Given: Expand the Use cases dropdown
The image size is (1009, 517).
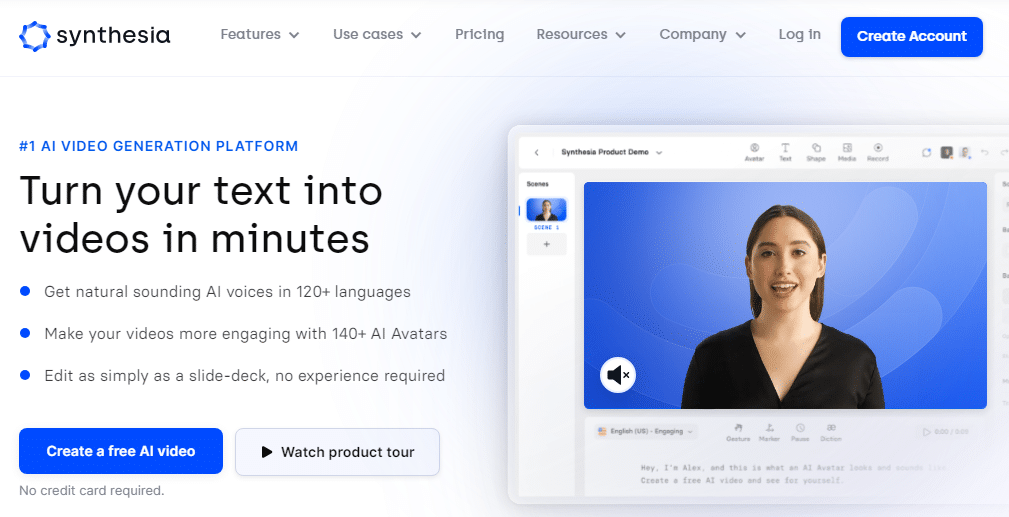Looking at the screenshot, I should tap(377, 35).
